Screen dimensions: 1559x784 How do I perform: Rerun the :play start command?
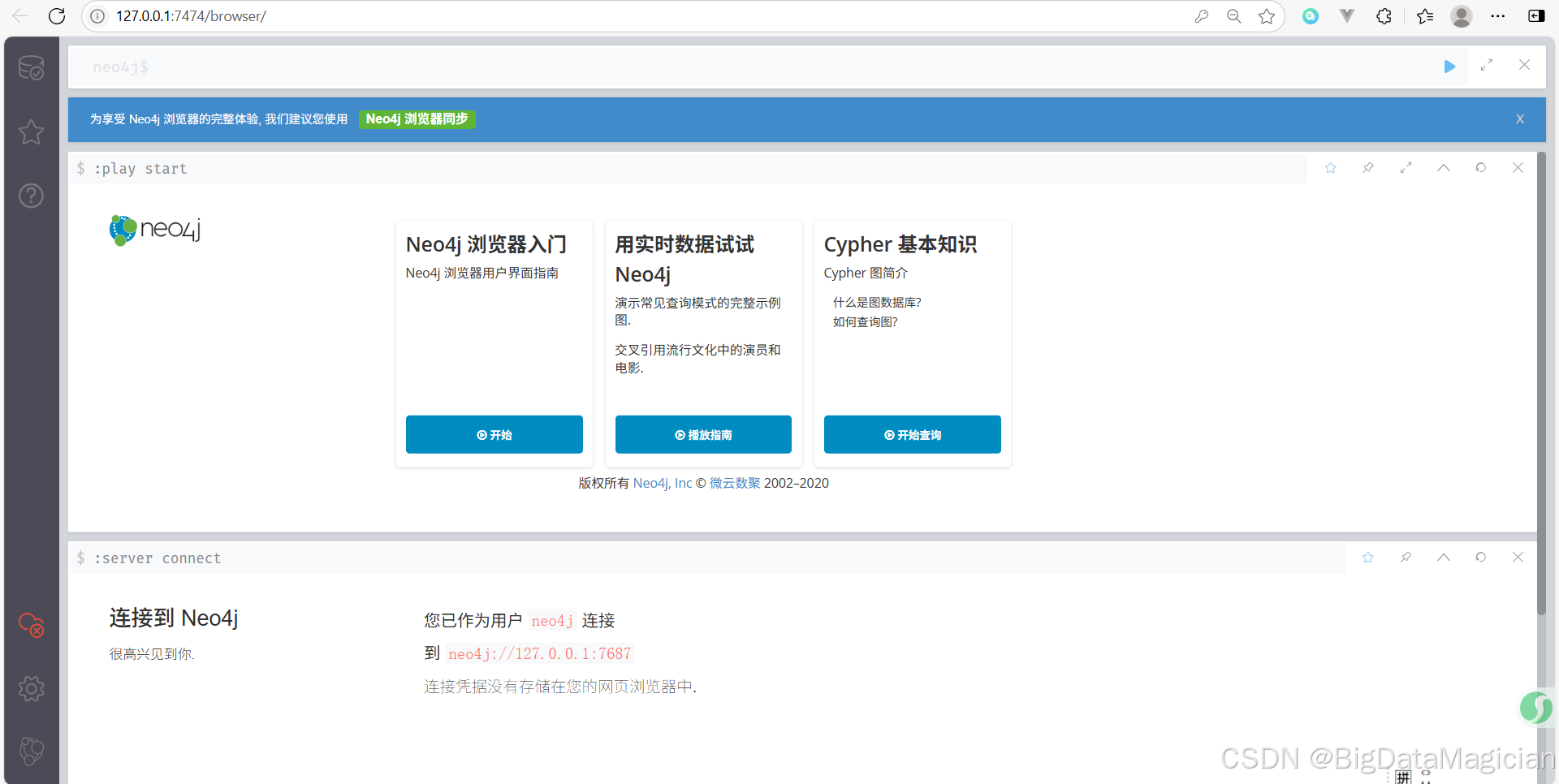(x=1480, y=168)
